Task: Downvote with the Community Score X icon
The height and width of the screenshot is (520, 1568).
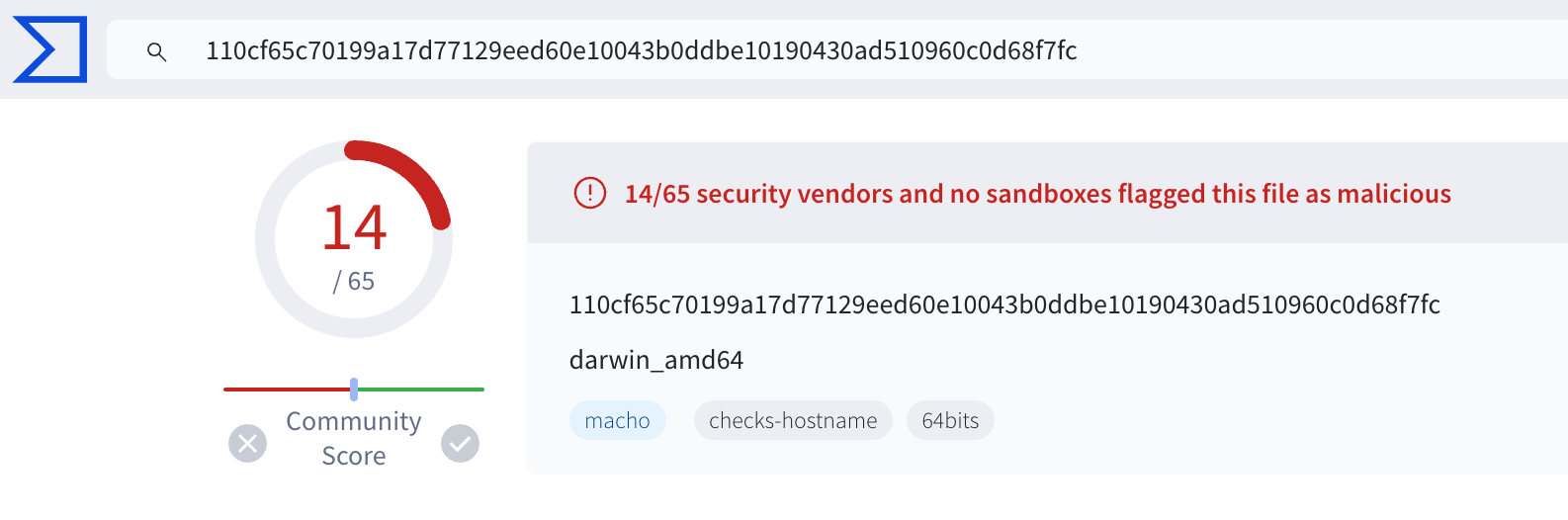Action: pos(247,443)
